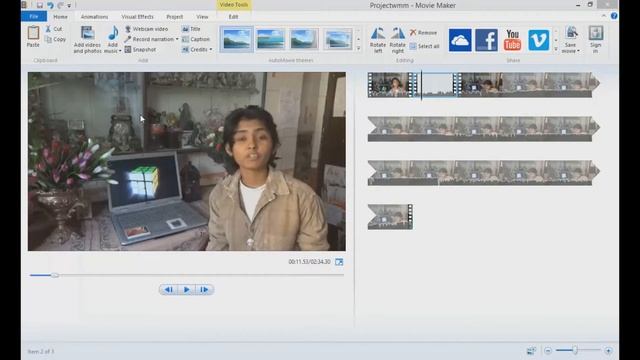640x360 pixels.
Task: Publish the movie to YouTube
Action: coord(512,40)
